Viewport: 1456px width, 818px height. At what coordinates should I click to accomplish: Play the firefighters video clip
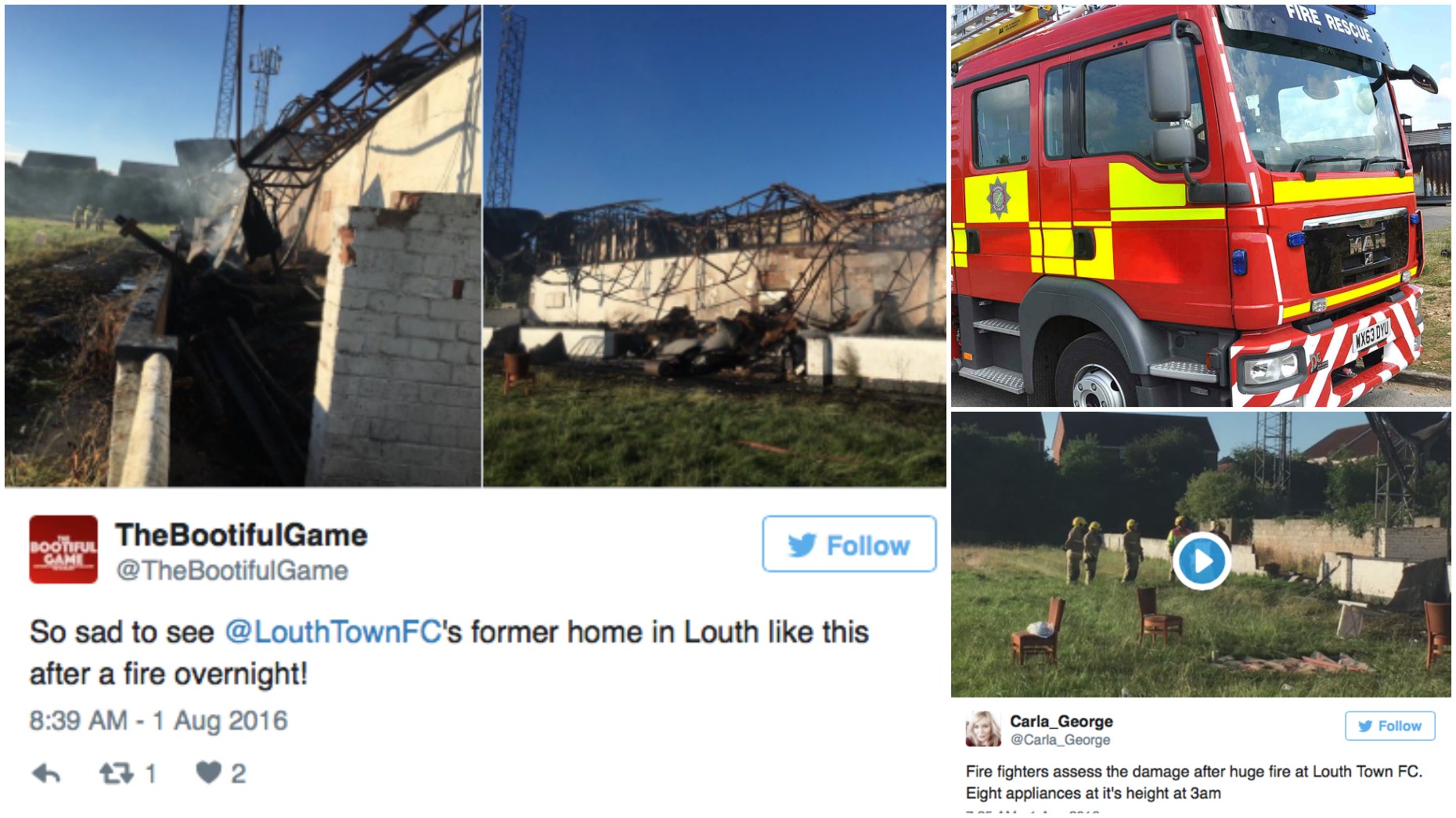pos(1201,560)
